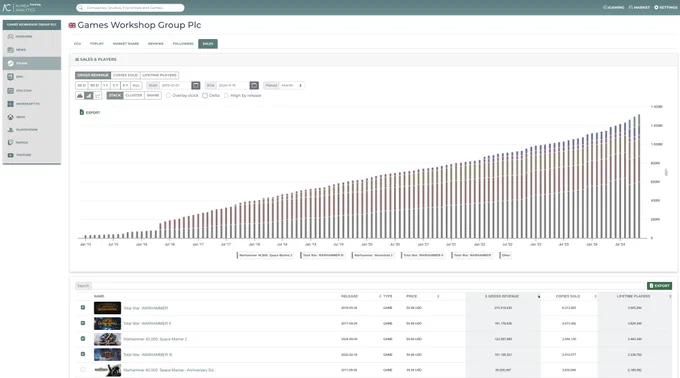
Task: Uncheck Space Marine 2 row checkbox
Action: (x=83, y=339)
